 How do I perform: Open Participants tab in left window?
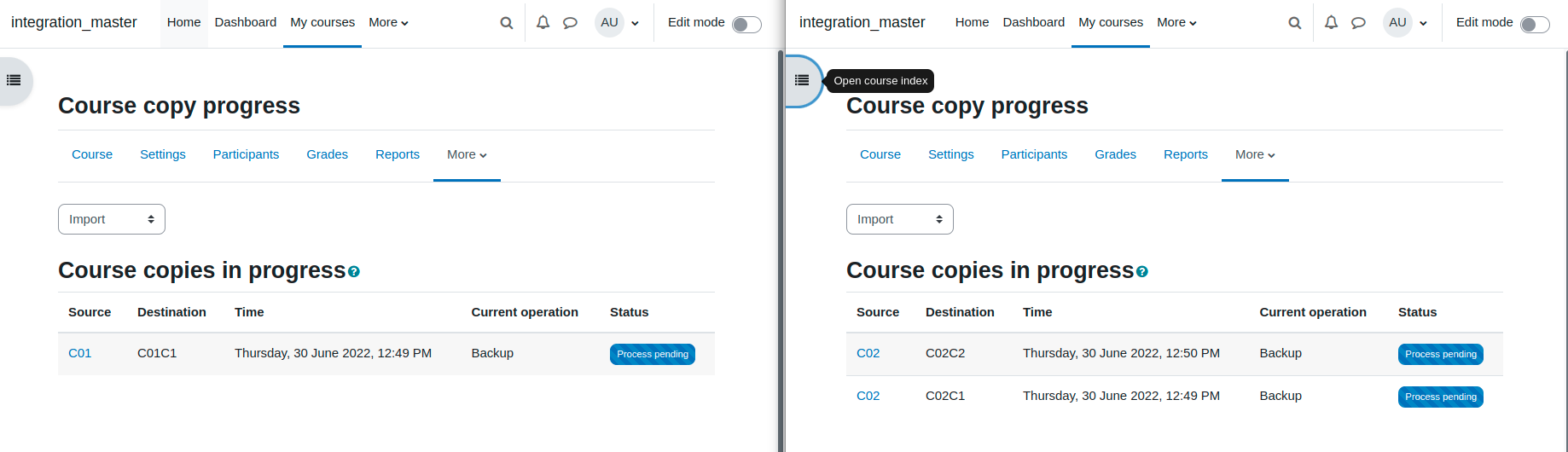tap(246, 155)
